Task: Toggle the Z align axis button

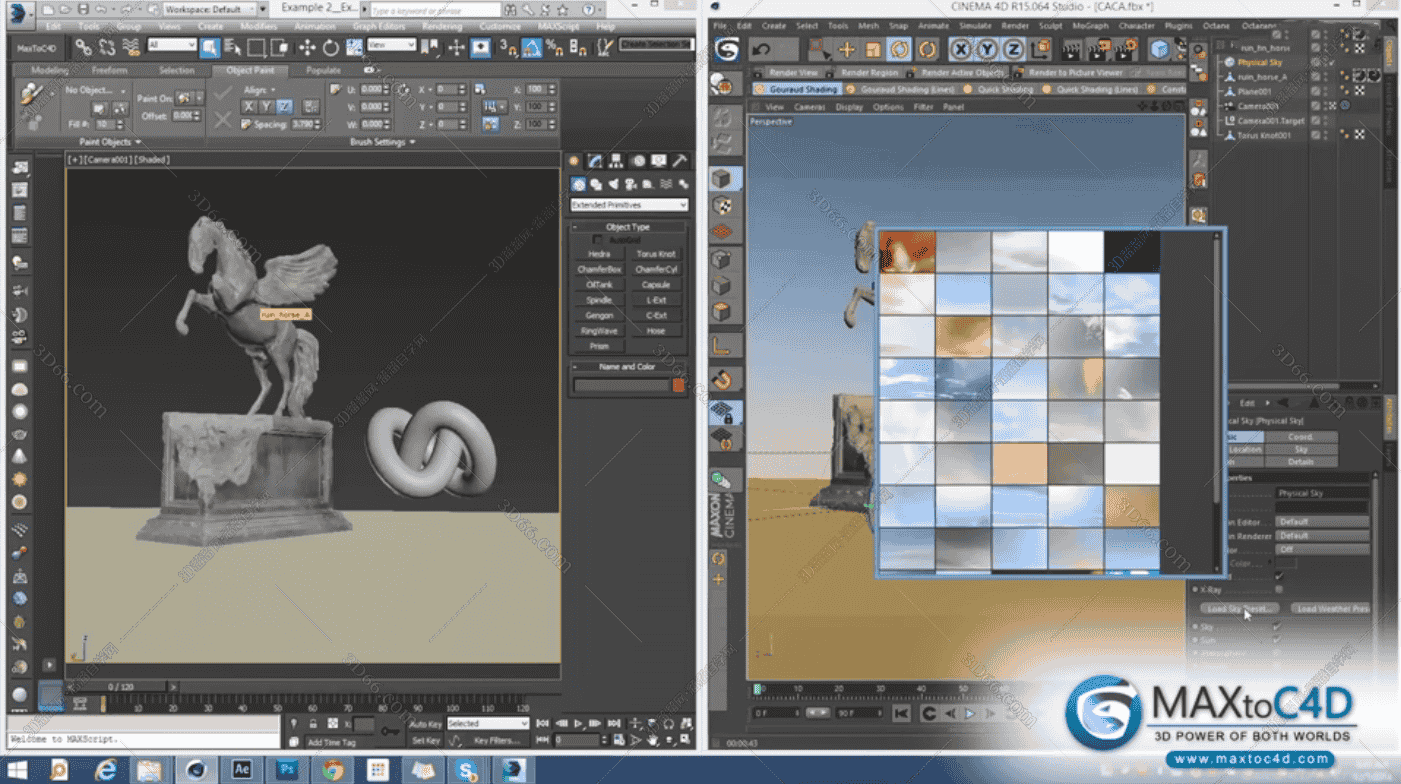Action: (x=285, y=106)
